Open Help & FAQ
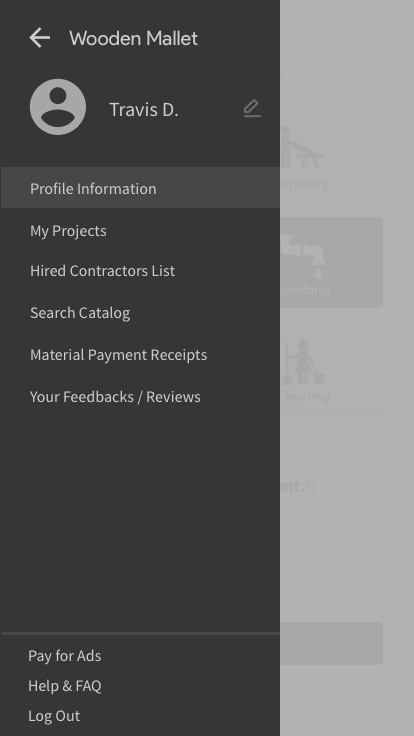This screenshot has height=736, width=414. [x=65, y=686]
